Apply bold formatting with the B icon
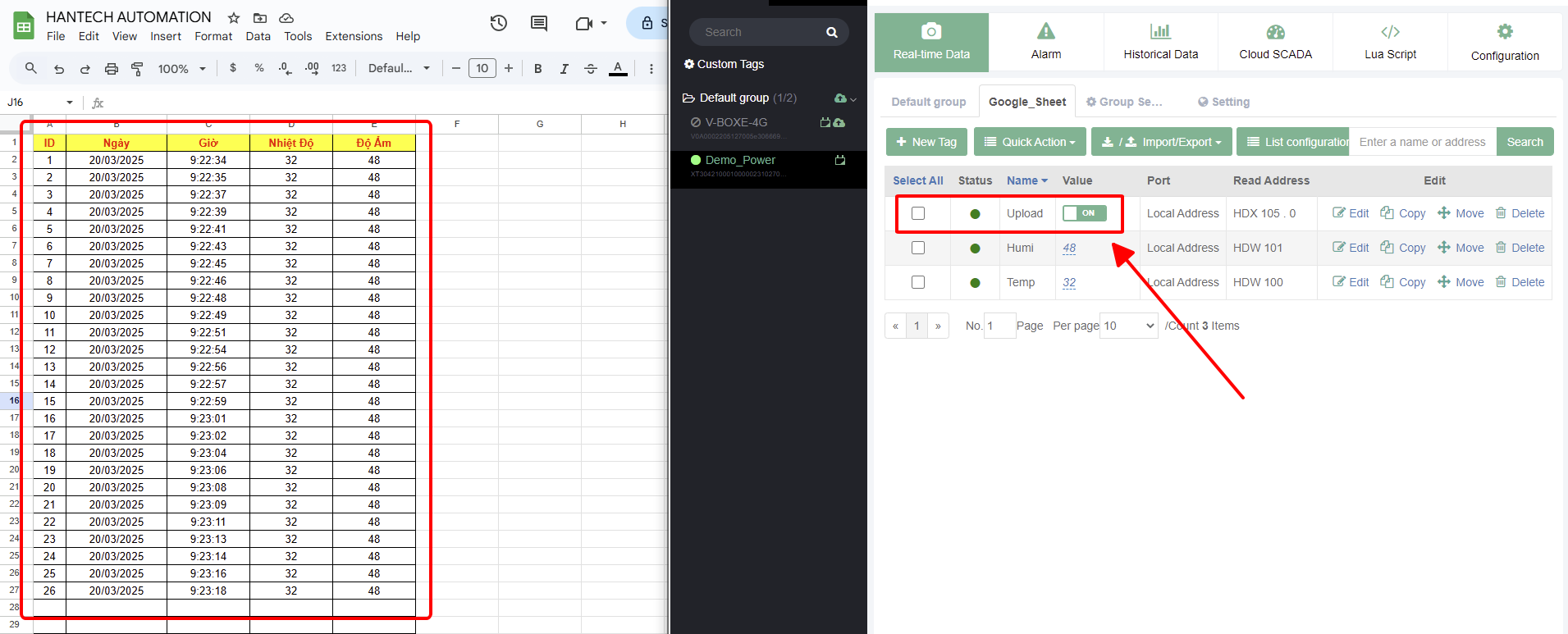The image size is (1568, 634). tap(537, 69)
